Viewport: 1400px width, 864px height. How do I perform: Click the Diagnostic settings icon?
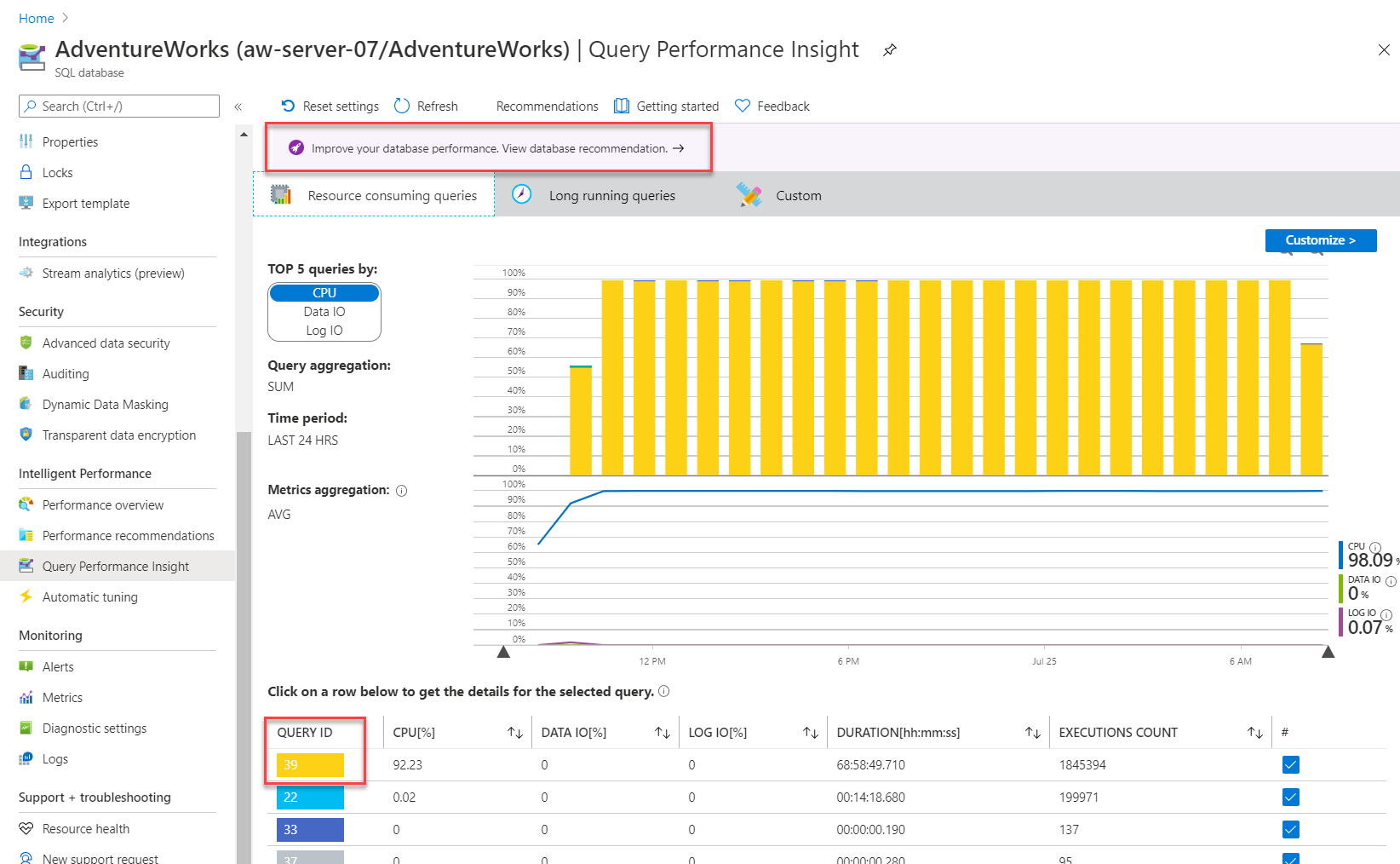[x=26, y=728]
